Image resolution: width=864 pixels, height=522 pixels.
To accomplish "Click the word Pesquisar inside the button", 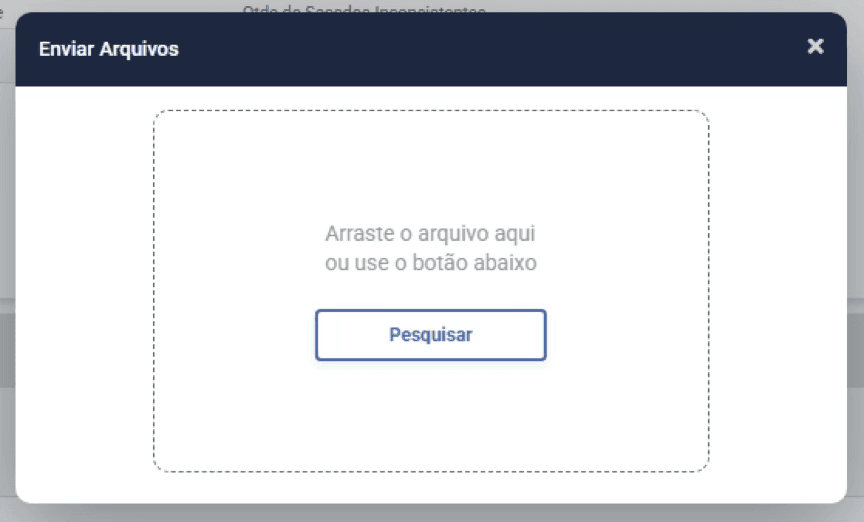I will coord(431,335).
